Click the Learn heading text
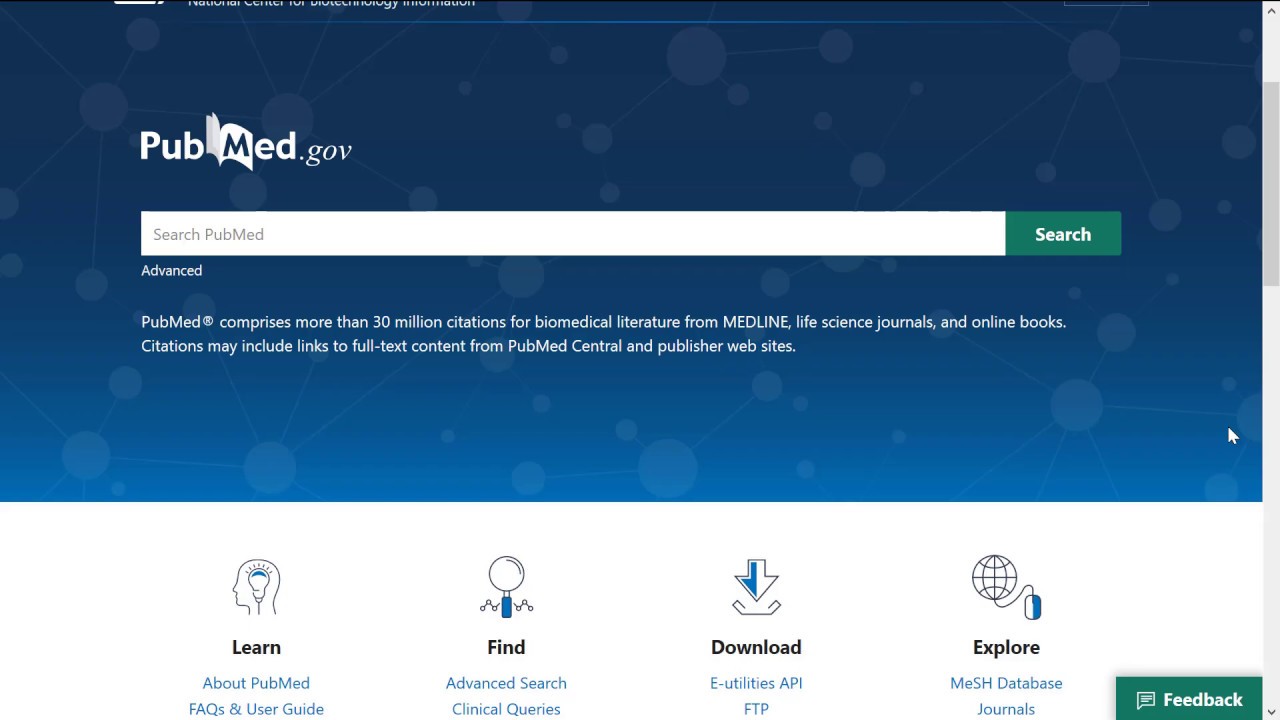The width and height of the screenshot is (1280, 720). pos(256,647)
